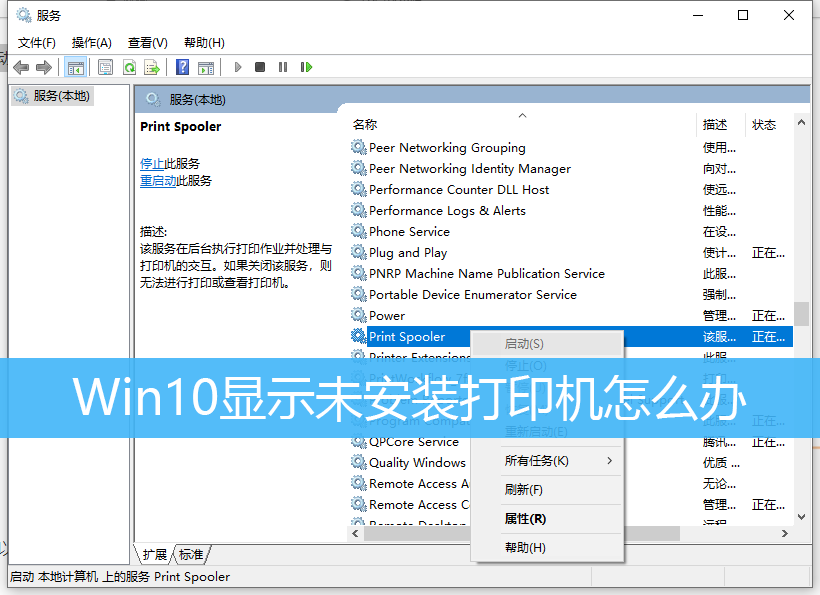Click the 重启动 service link
Image resolution: width=820 pixels, height=595 pixels.
(158, 181)
